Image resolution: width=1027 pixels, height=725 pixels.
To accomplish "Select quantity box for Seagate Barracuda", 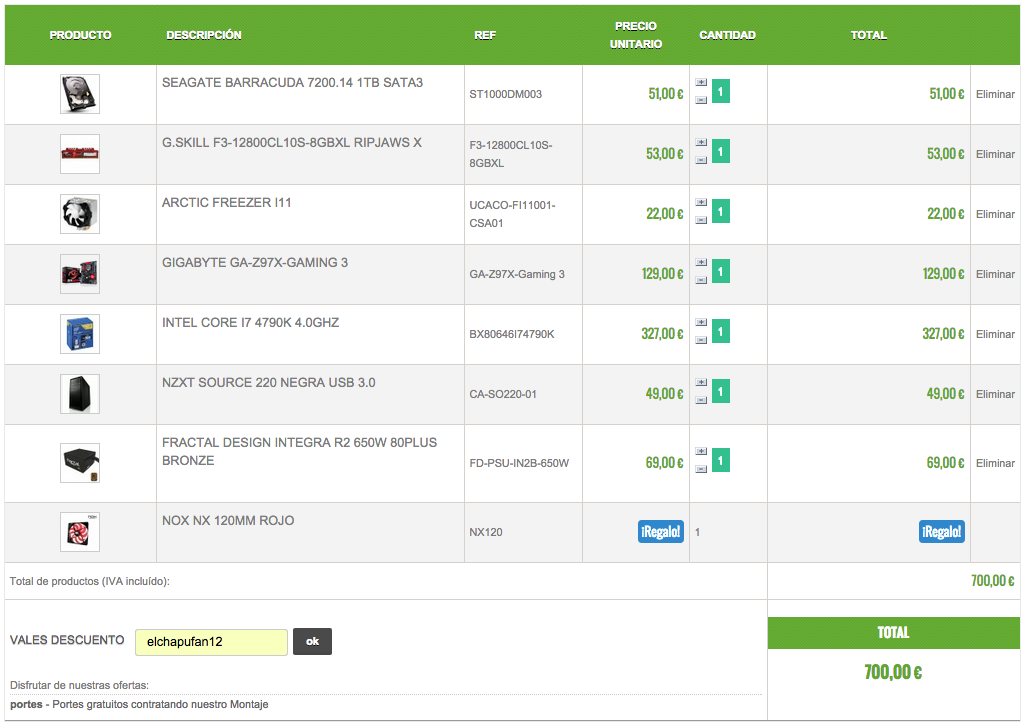I will (x=720, y=91).
